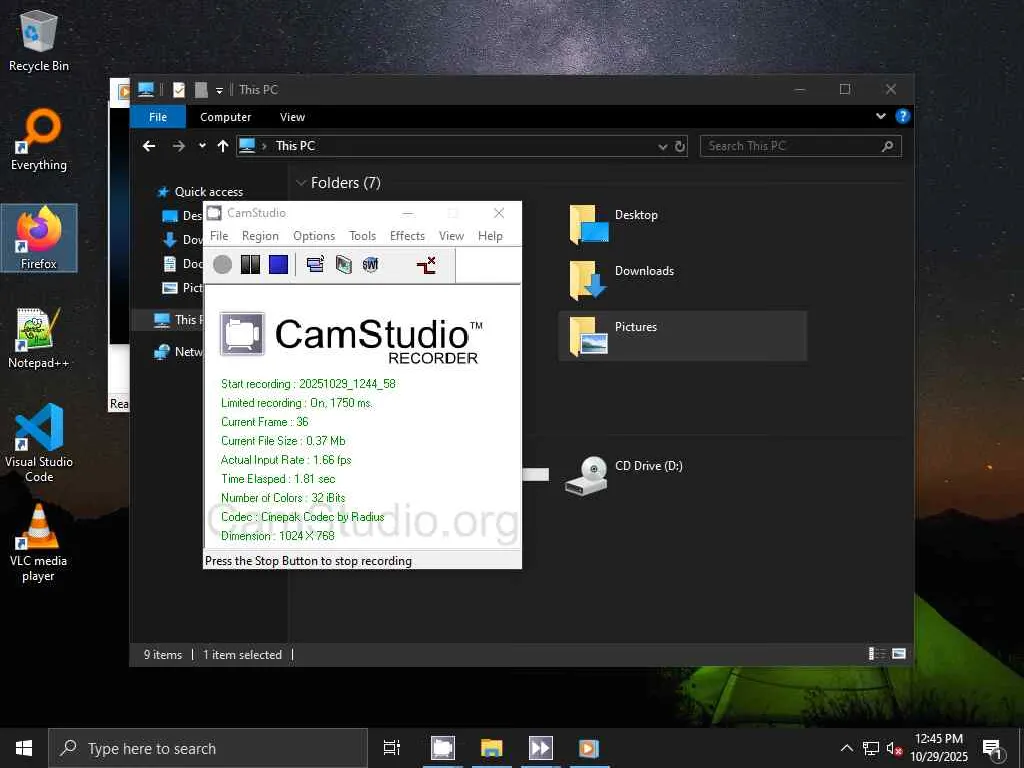Viewport: 1024px width, 768px height.
Task: Refresh the This PC view
Action: tap(680, 146)
